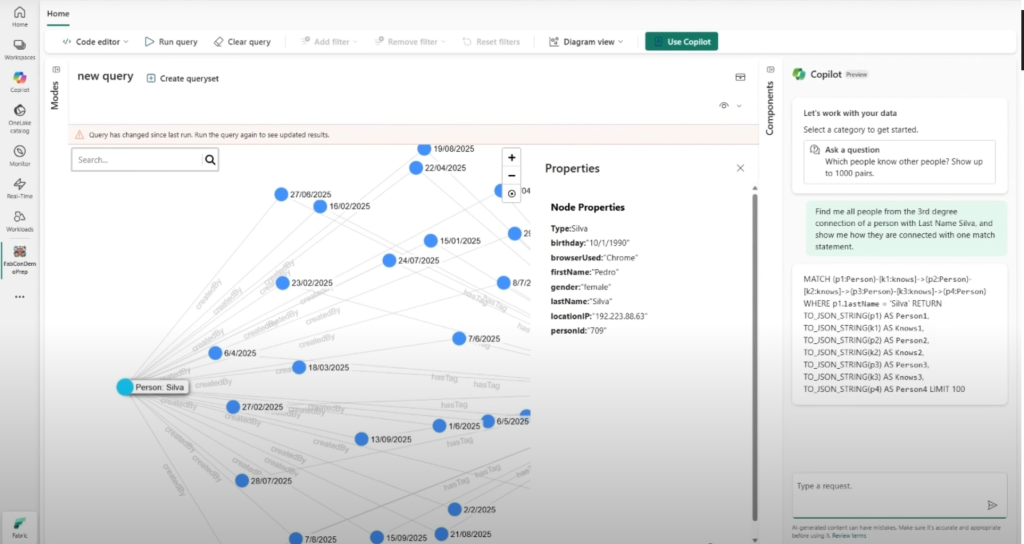Select the Home tab
Screen dimensions: 1024x544
coord(58,13)
